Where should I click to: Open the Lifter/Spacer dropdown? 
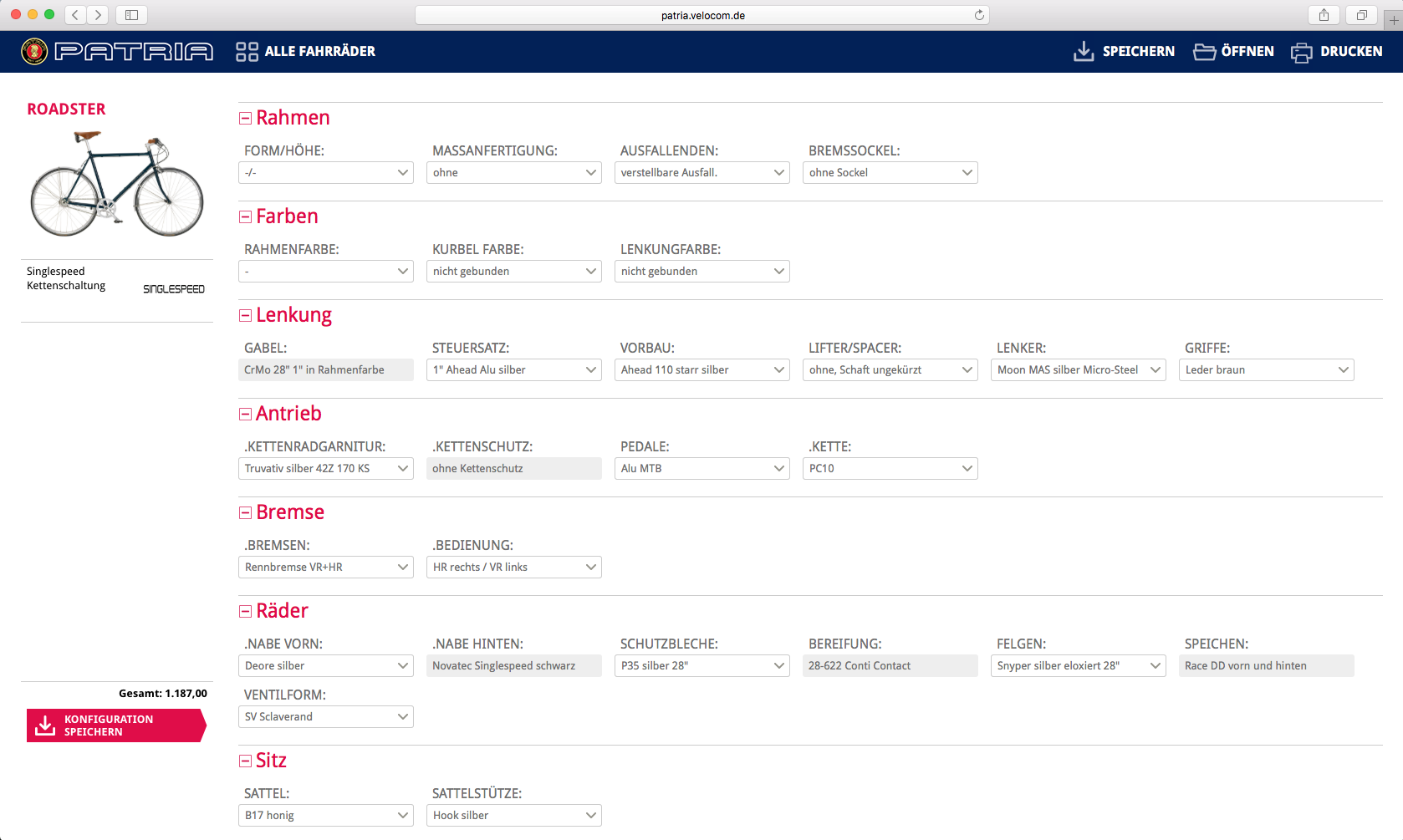pyautogui.click(x=890, y=370)
